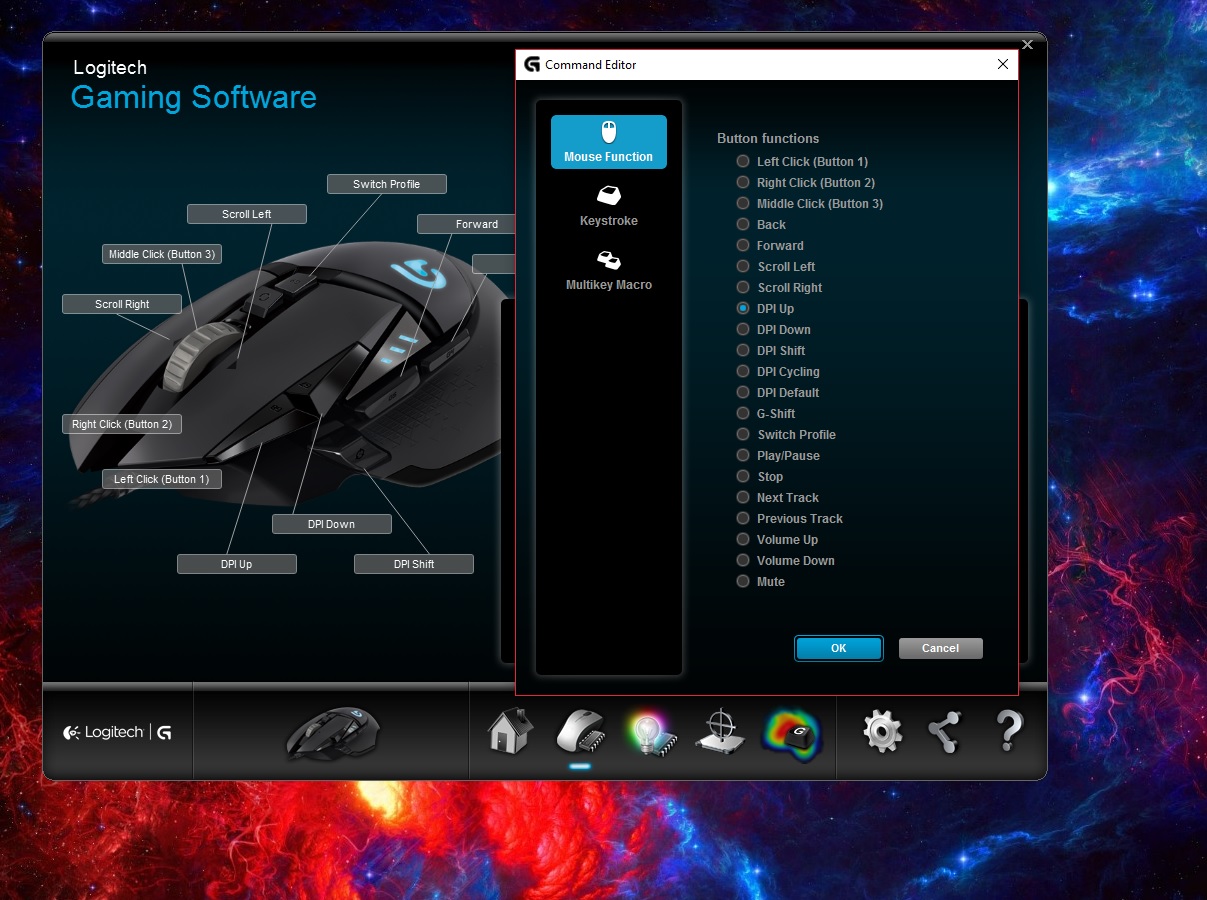Click the Left Click (Button 1) mouse label
The image size is (1207, 900).
point(162,479)
